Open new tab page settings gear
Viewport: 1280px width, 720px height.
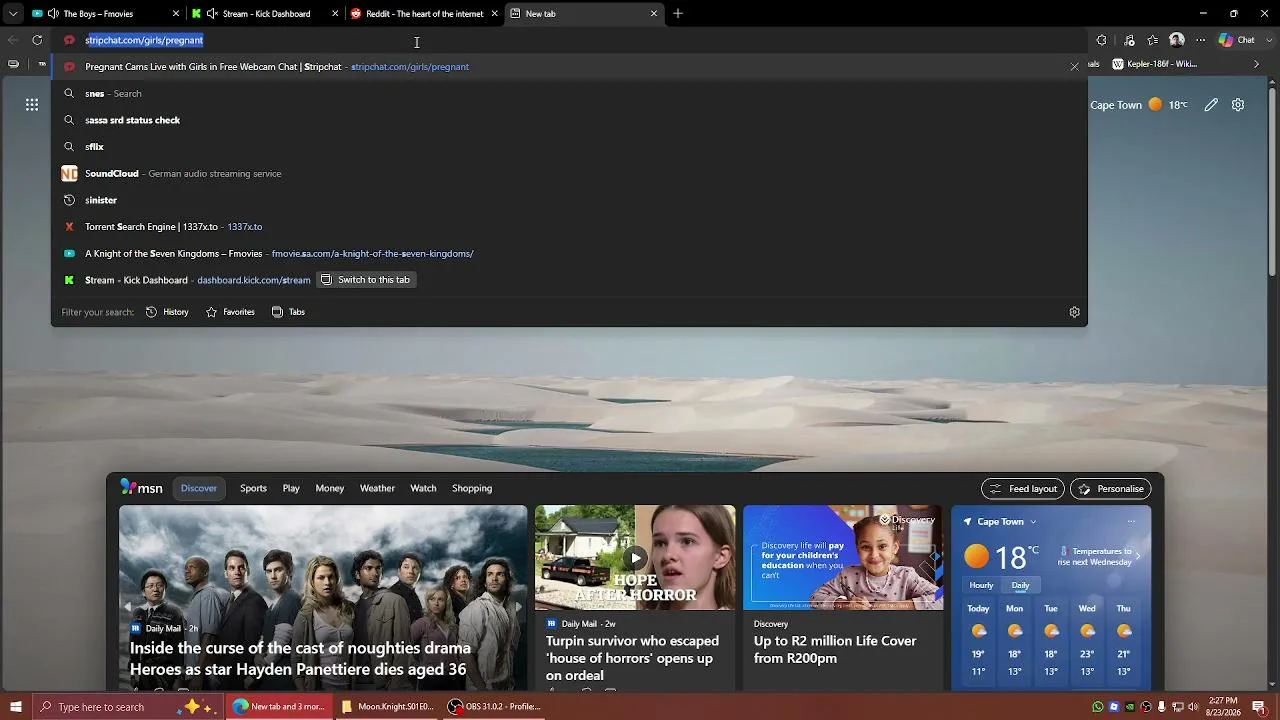(1238, 105)
